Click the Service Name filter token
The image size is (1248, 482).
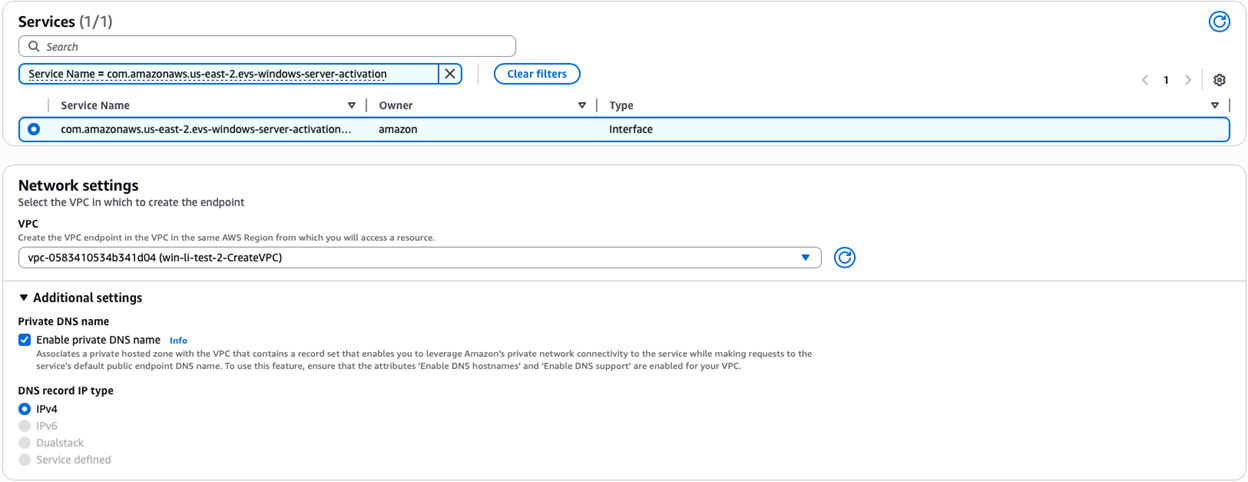228,74
